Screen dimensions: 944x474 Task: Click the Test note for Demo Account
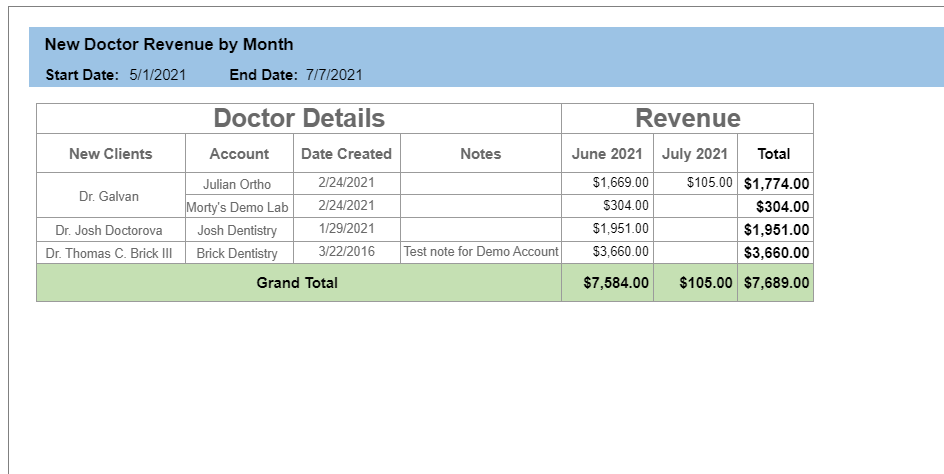pos(481,252)
